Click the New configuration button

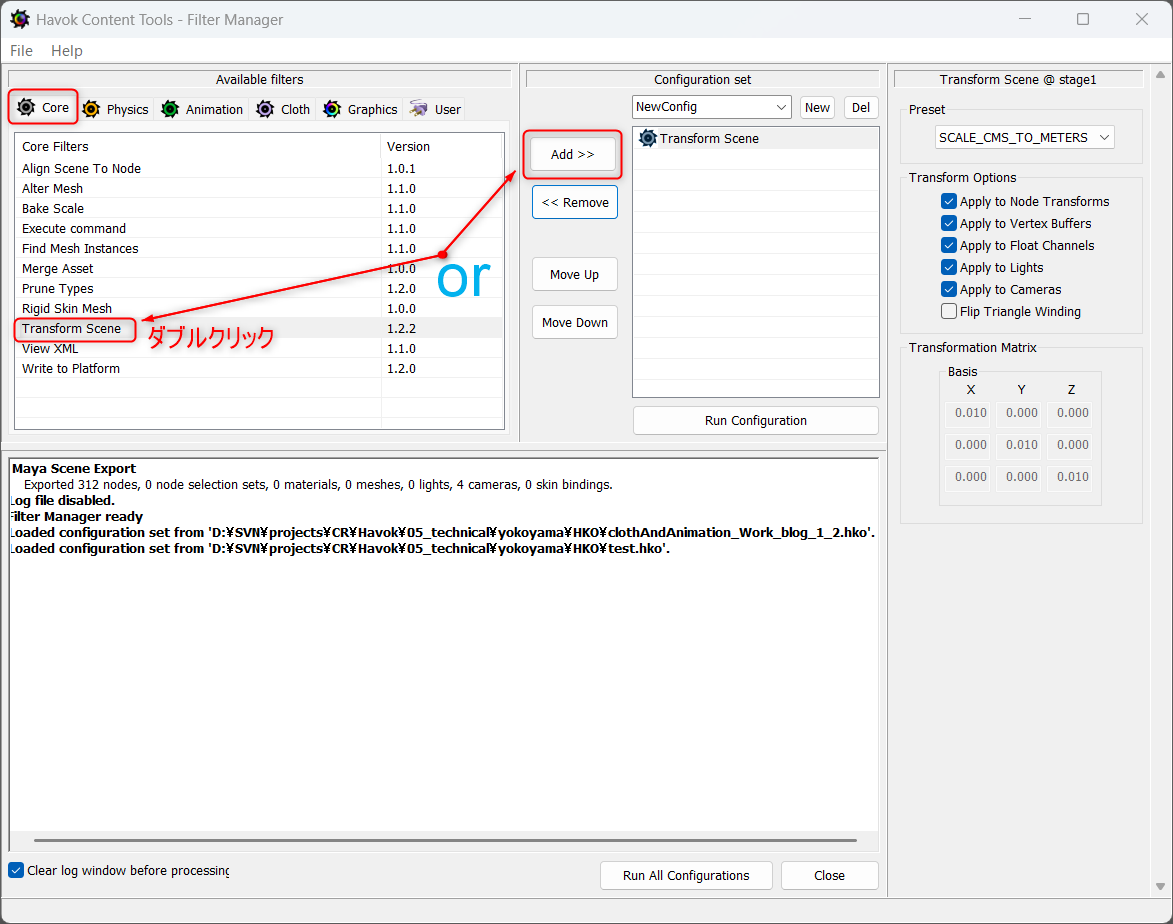[817, 107]
